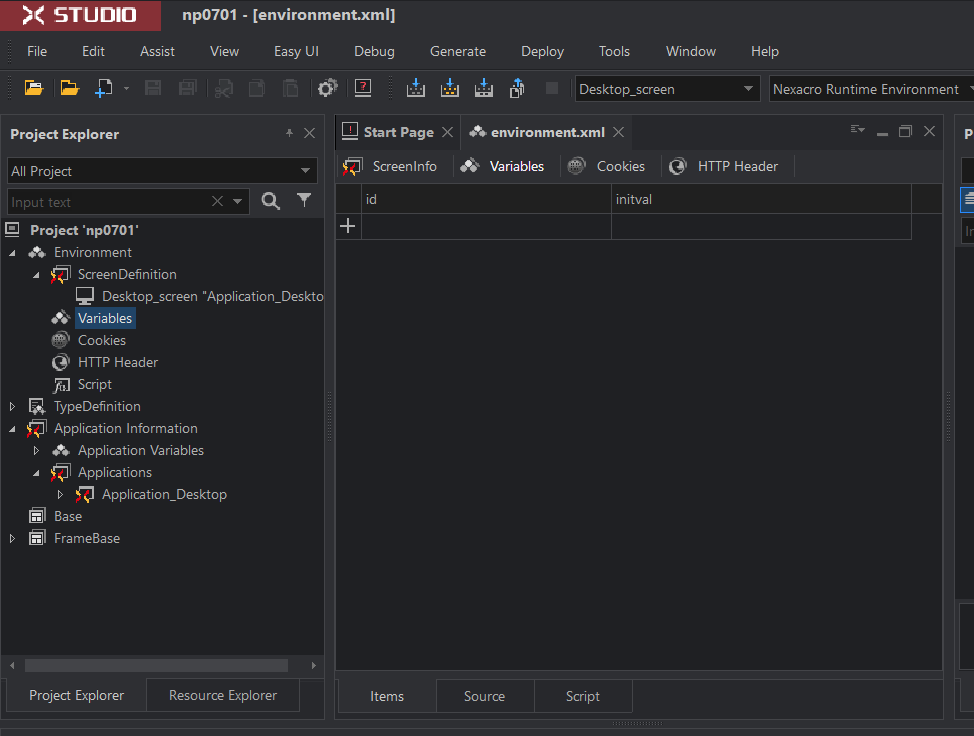Image resolution: width=974 pixels, height=736 pixels.
Task: Open the Window menu
Action: tap(691, 52)
